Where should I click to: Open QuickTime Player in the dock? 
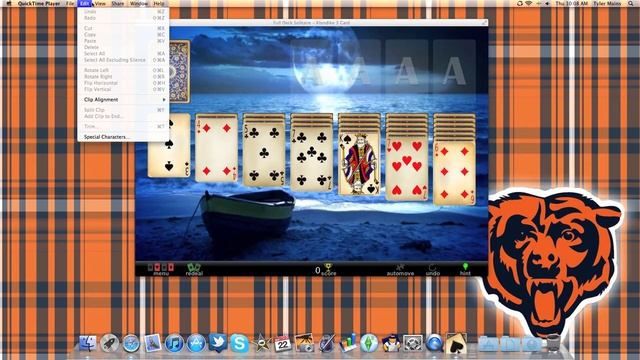point(434,343)
